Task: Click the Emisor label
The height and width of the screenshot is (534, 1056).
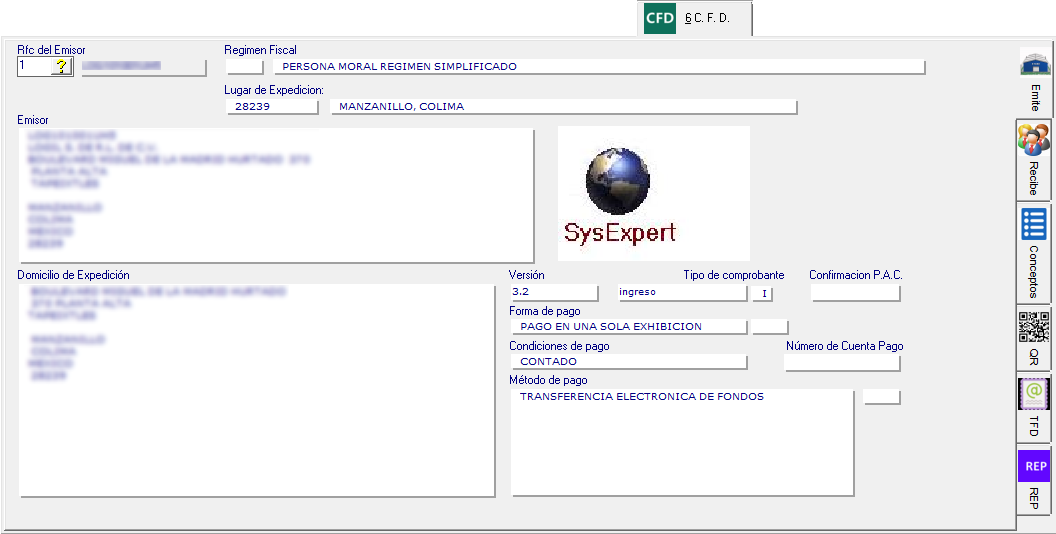Action: click(33, 120)
